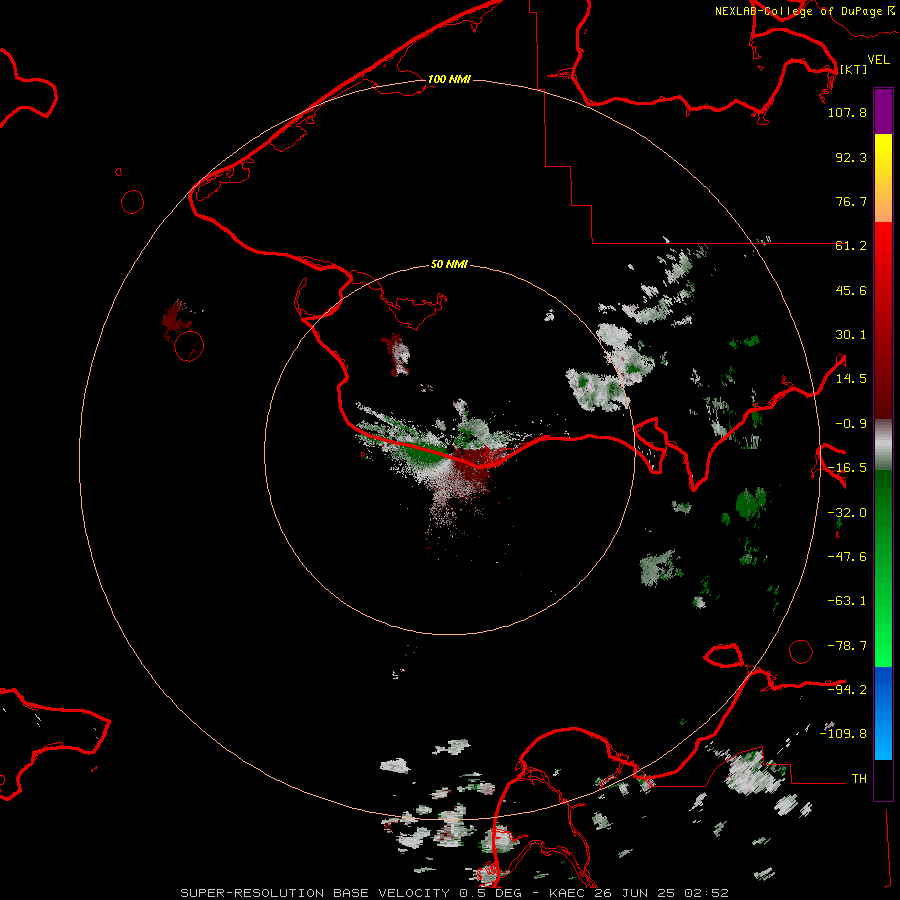The height and width of the screenshot is (900, 900).
Task: Click the 92.3 legend value
Action: pos(851,157)
